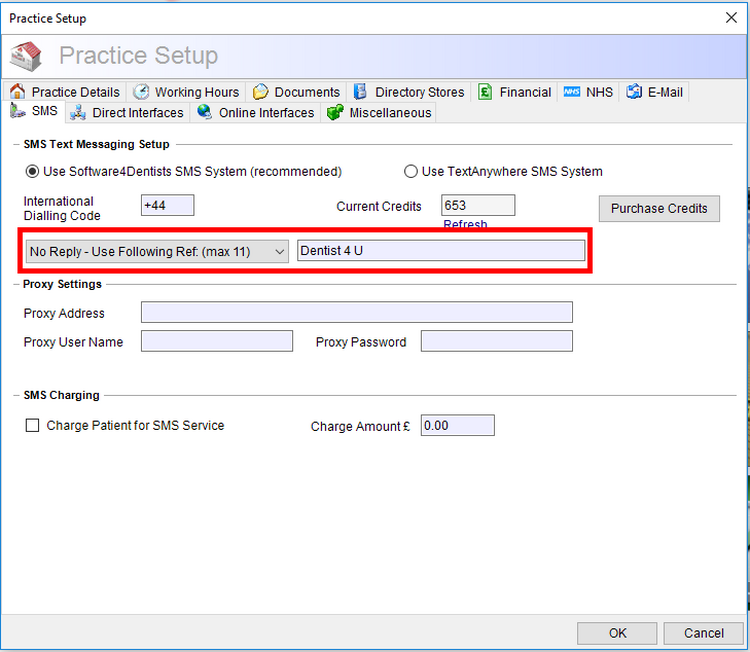Click the Practice Setup house header icon

tap(26, 56)
